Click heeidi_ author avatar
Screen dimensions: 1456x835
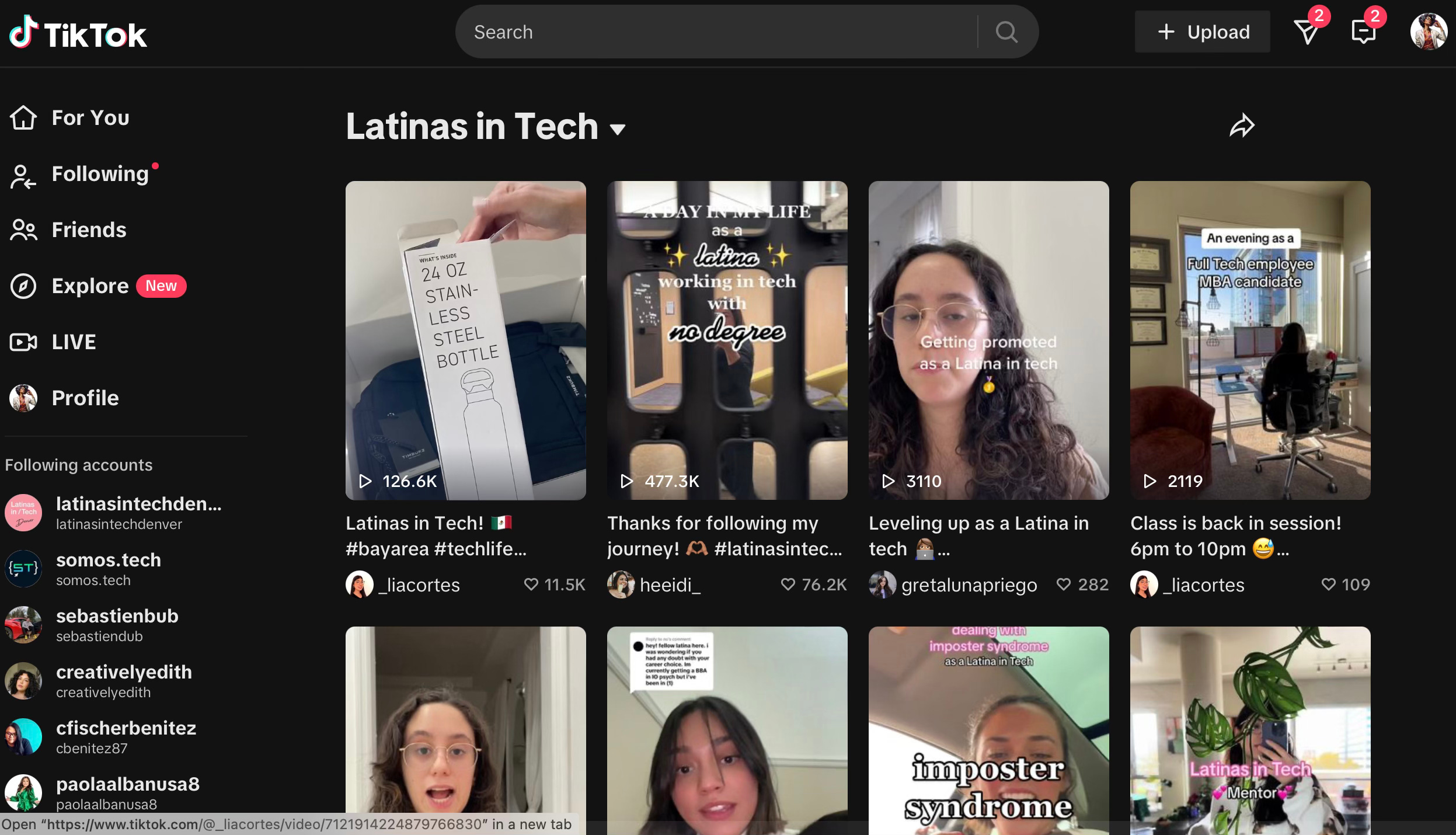(x=621, y=584)
